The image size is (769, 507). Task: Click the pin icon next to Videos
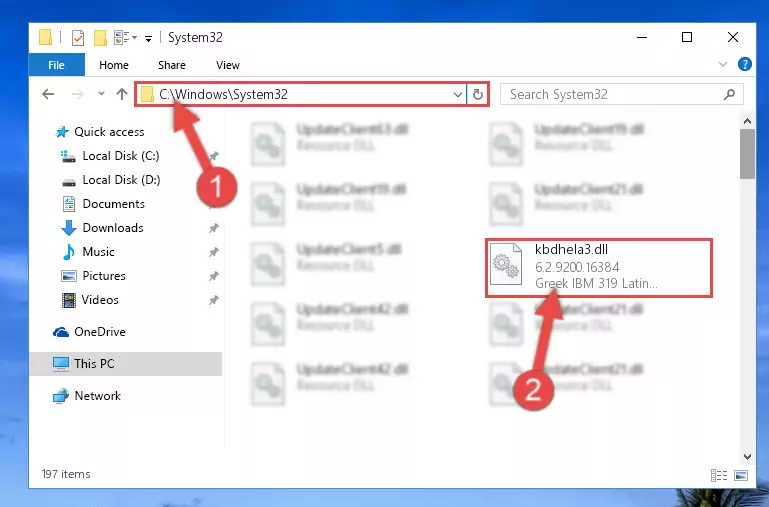pos(213,300)
